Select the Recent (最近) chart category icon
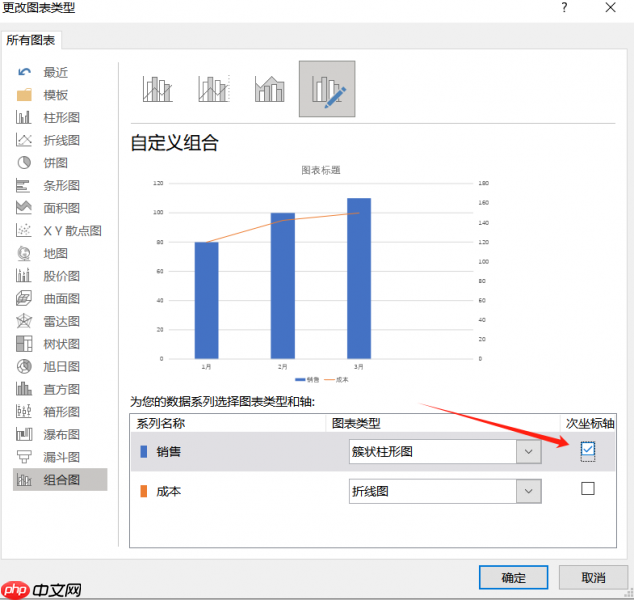This screenshot has width=634, height=600. (24, 72)
